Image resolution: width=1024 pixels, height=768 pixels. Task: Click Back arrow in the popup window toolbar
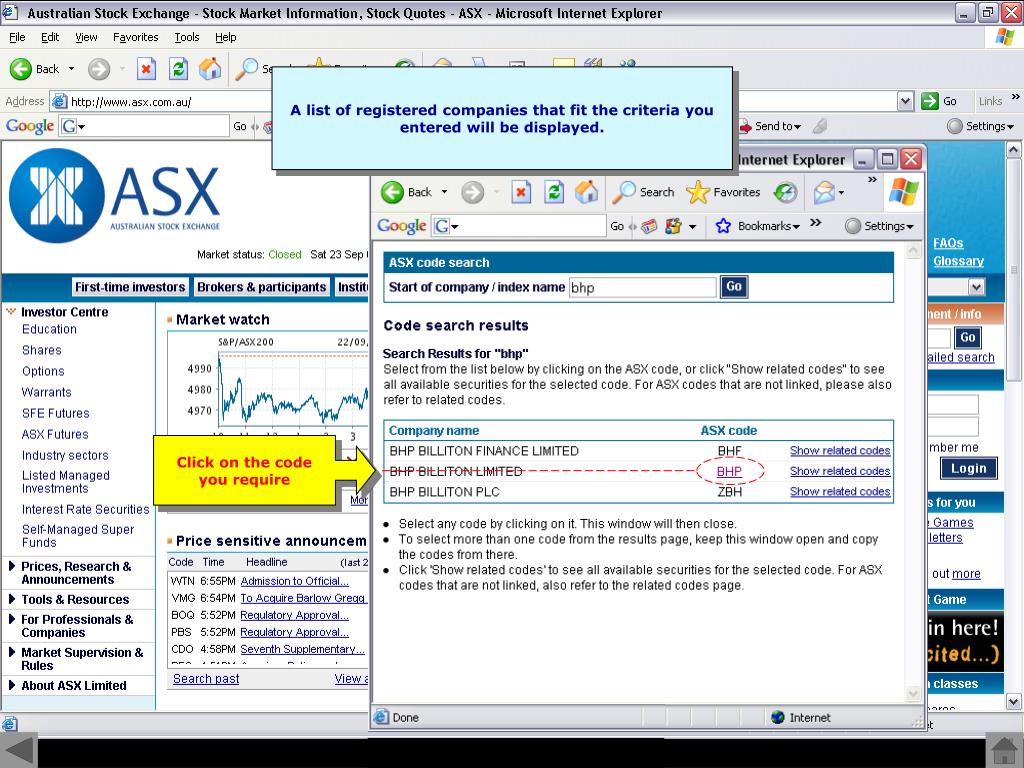(x=392, y=192)
